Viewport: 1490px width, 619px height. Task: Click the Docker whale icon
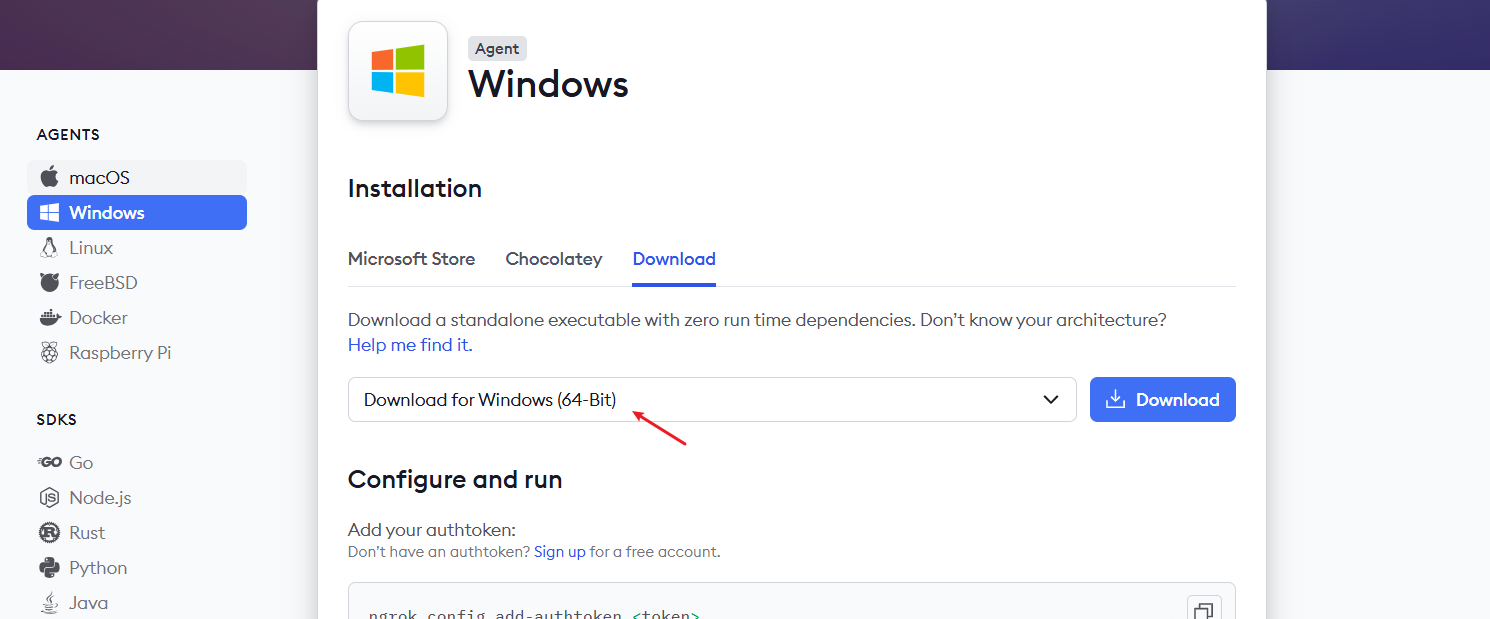pos(49,318)
